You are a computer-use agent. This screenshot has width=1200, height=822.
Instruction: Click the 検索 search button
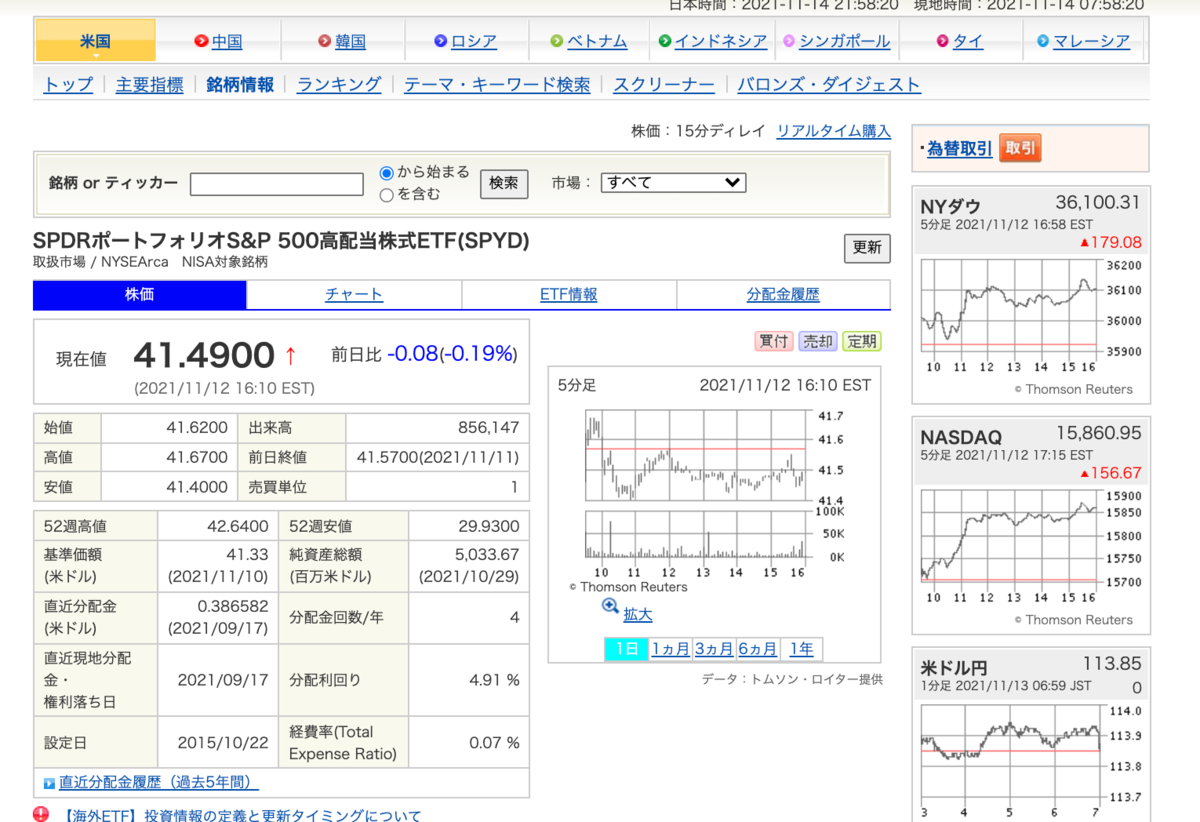504,183
